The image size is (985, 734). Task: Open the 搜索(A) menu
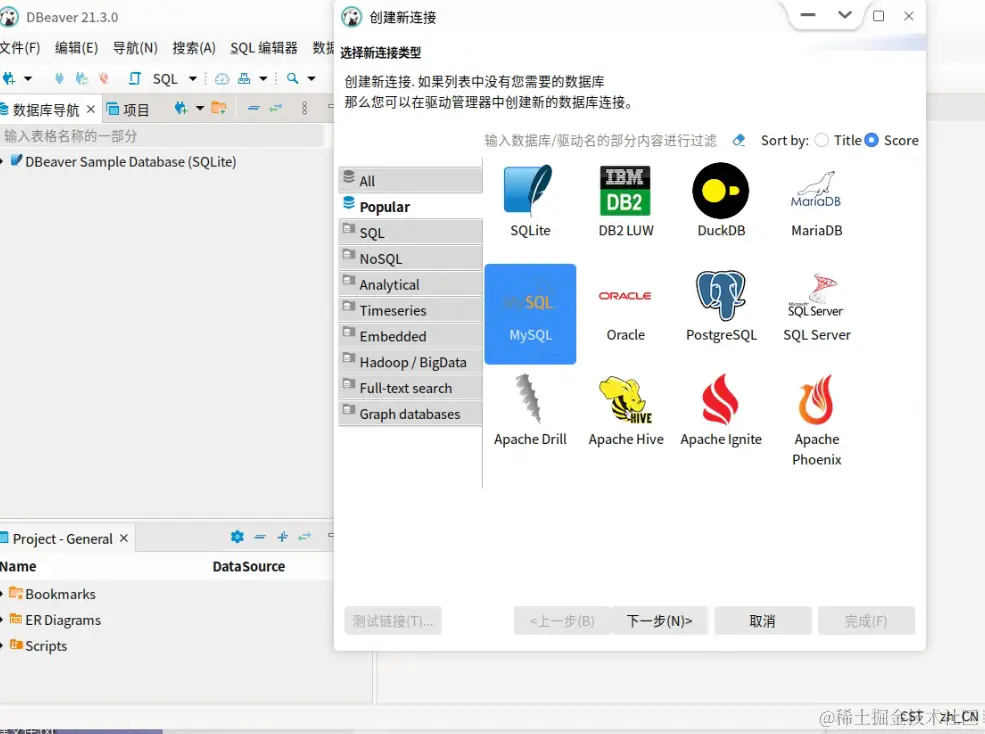[194, 48]
